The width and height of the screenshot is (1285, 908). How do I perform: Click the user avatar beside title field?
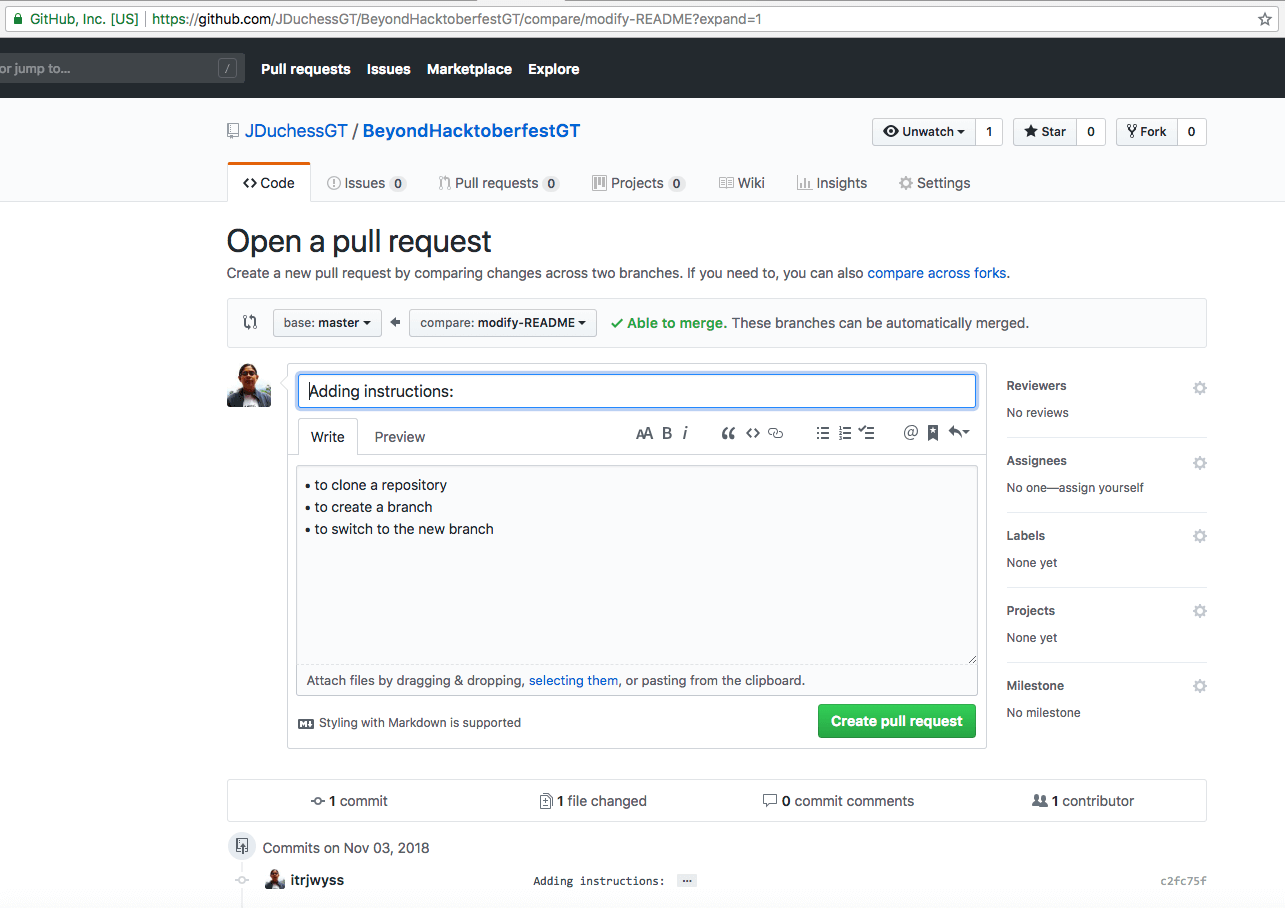click(x=249, y=385)
